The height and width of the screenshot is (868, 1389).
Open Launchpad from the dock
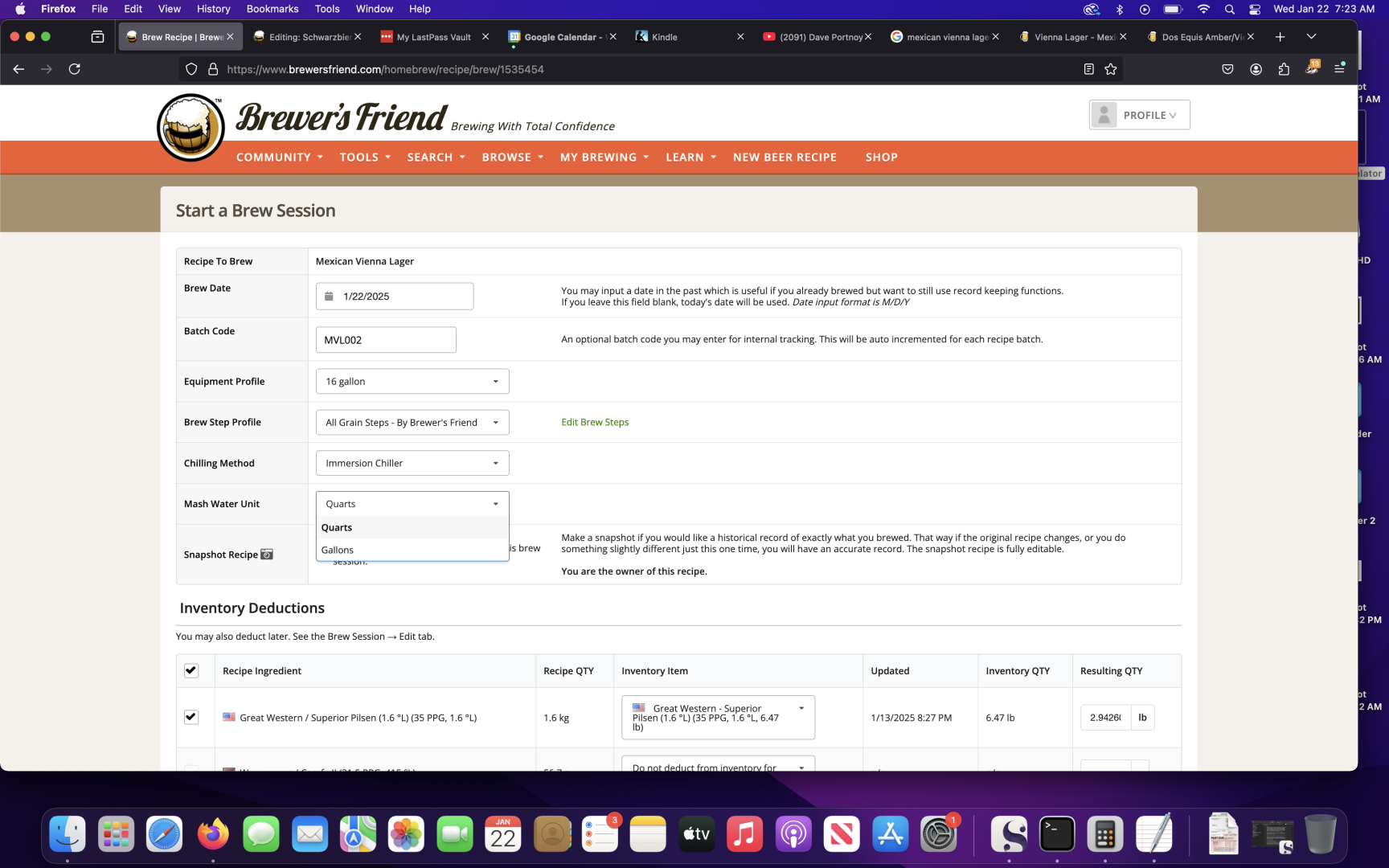click(x=116, y=834)
